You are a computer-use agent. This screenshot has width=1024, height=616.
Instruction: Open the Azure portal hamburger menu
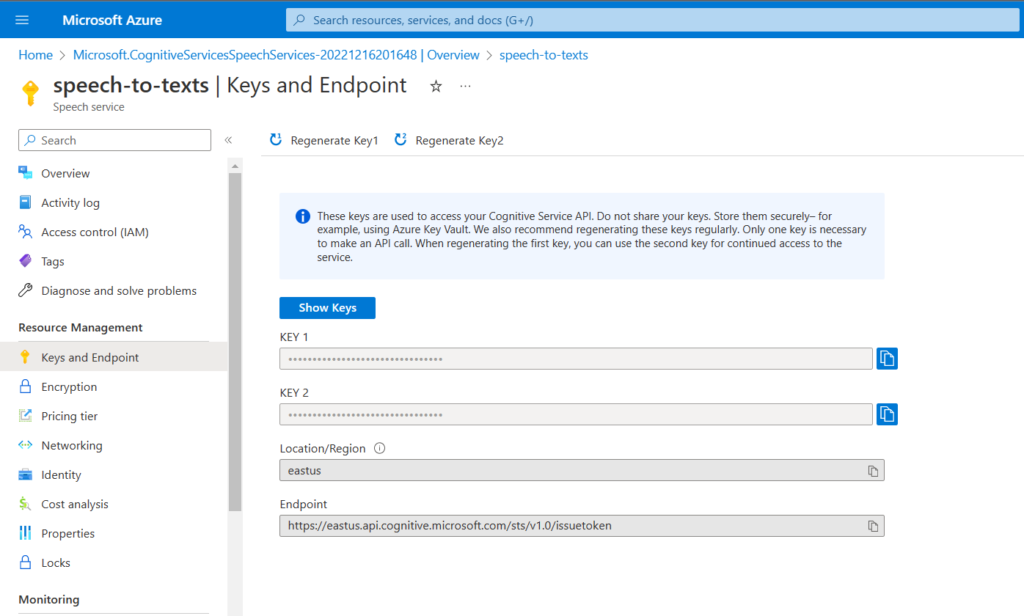click(x=22, y=20)
